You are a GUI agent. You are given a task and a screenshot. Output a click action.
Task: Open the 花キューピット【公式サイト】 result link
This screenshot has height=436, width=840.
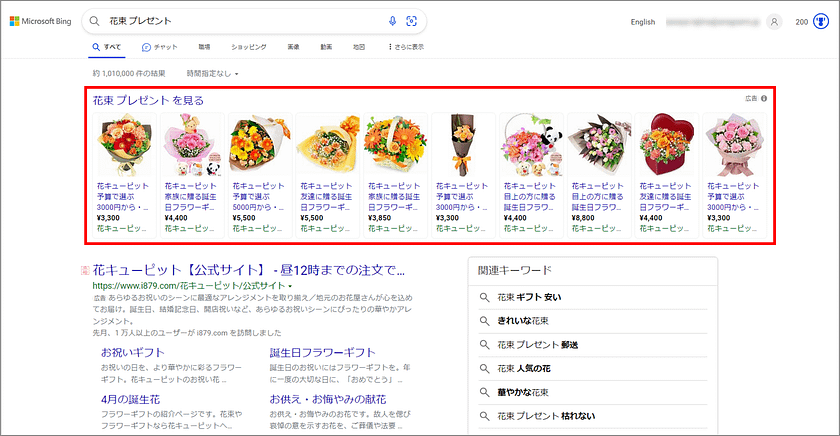point(249,269)
